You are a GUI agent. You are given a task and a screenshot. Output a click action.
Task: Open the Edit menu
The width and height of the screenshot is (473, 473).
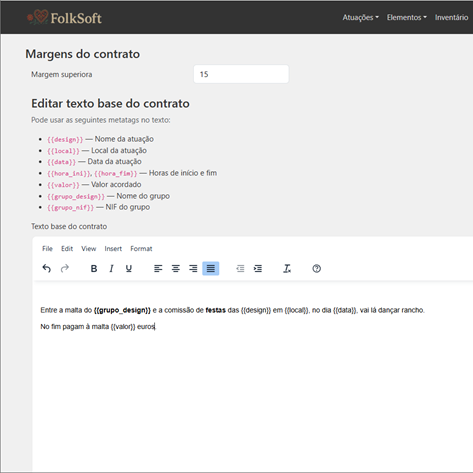[x=67, y=249]
